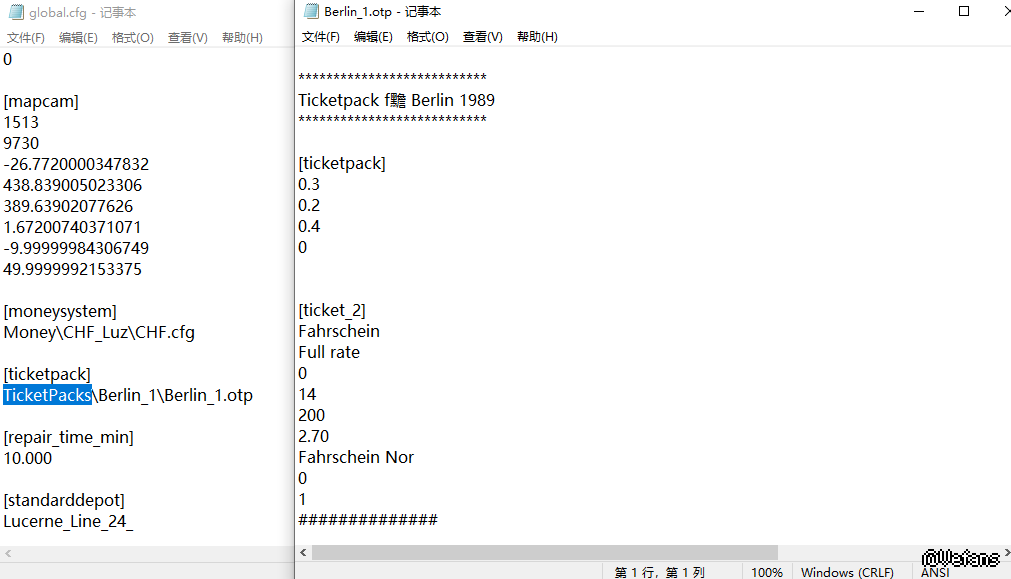The height and width of the screenshot is (579, 1011).
Task: Click left scroll arrow in global.cfg window
Action: click(x=8, y=553)
